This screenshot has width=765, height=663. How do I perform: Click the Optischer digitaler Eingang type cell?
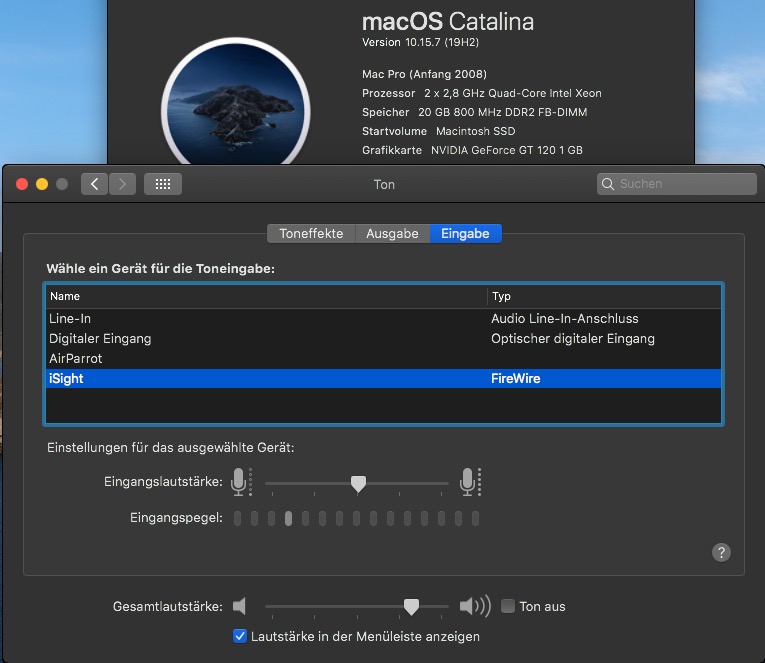(573, 339)
